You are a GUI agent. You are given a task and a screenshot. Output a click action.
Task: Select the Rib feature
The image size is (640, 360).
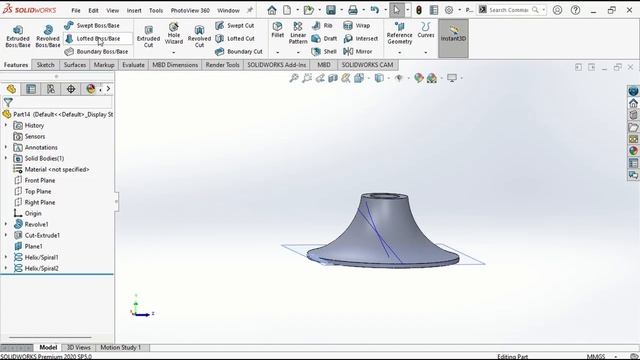[x=322, y=25]
